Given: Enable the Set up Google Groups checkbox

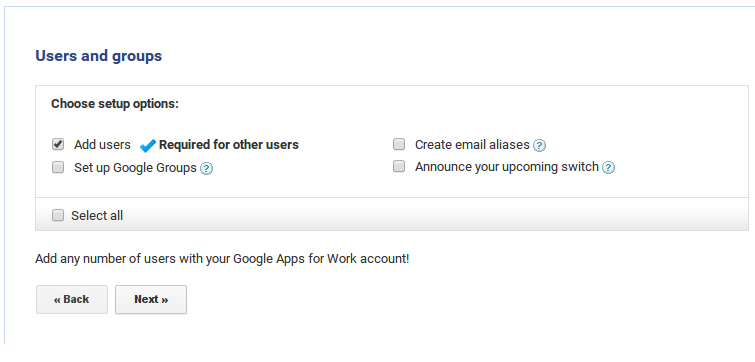Looking at the screenshot, I should (58, 167).
